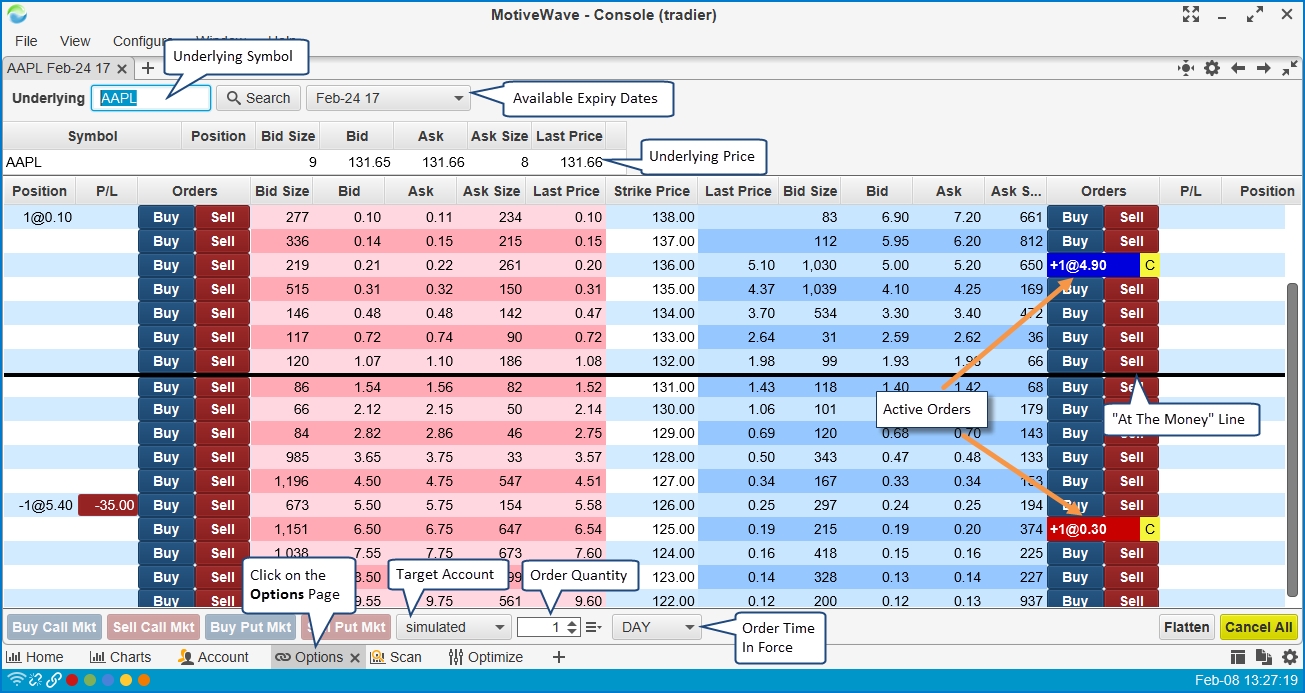The width and height of the screenshot is (1305, 693).
Task: Open the simulated account dropdown
Action: click(454, 627)
